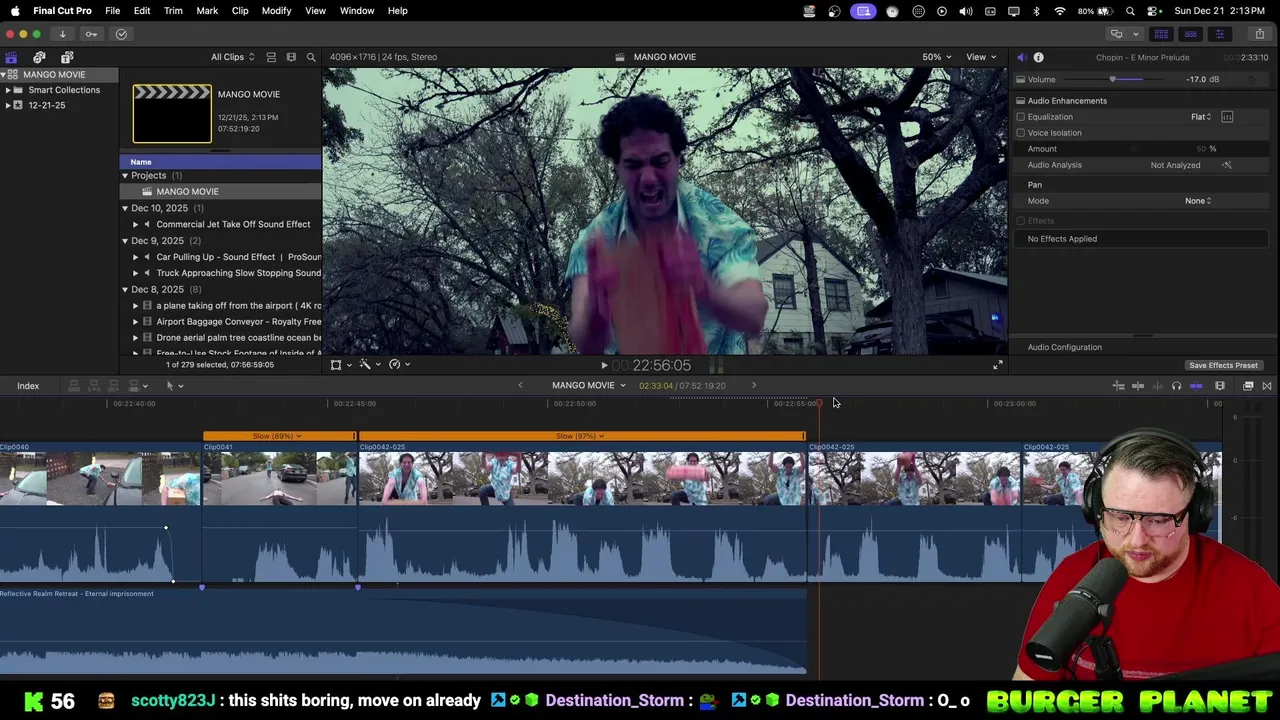This screenshot has height=720, width=1280.
Task: Open the viewer View dropdown
Action: tap(981, 57)
